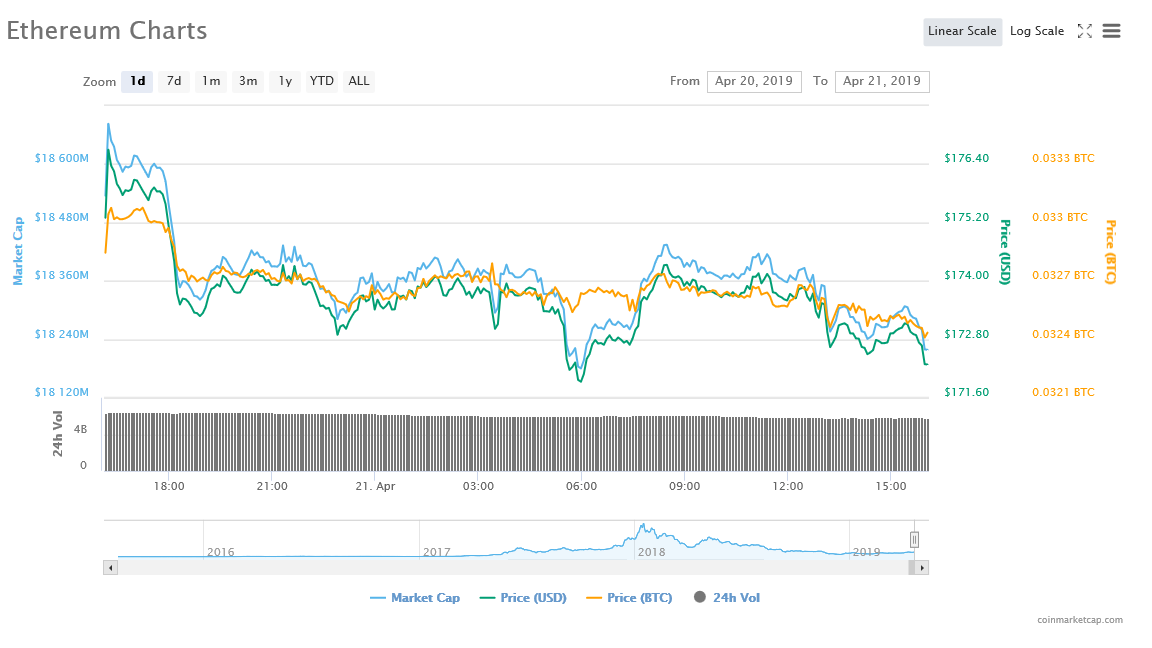The width and height of the screenshot is (1152, 648).
Task: Toggle Market Cap series in legend
Action: (415, 598)
